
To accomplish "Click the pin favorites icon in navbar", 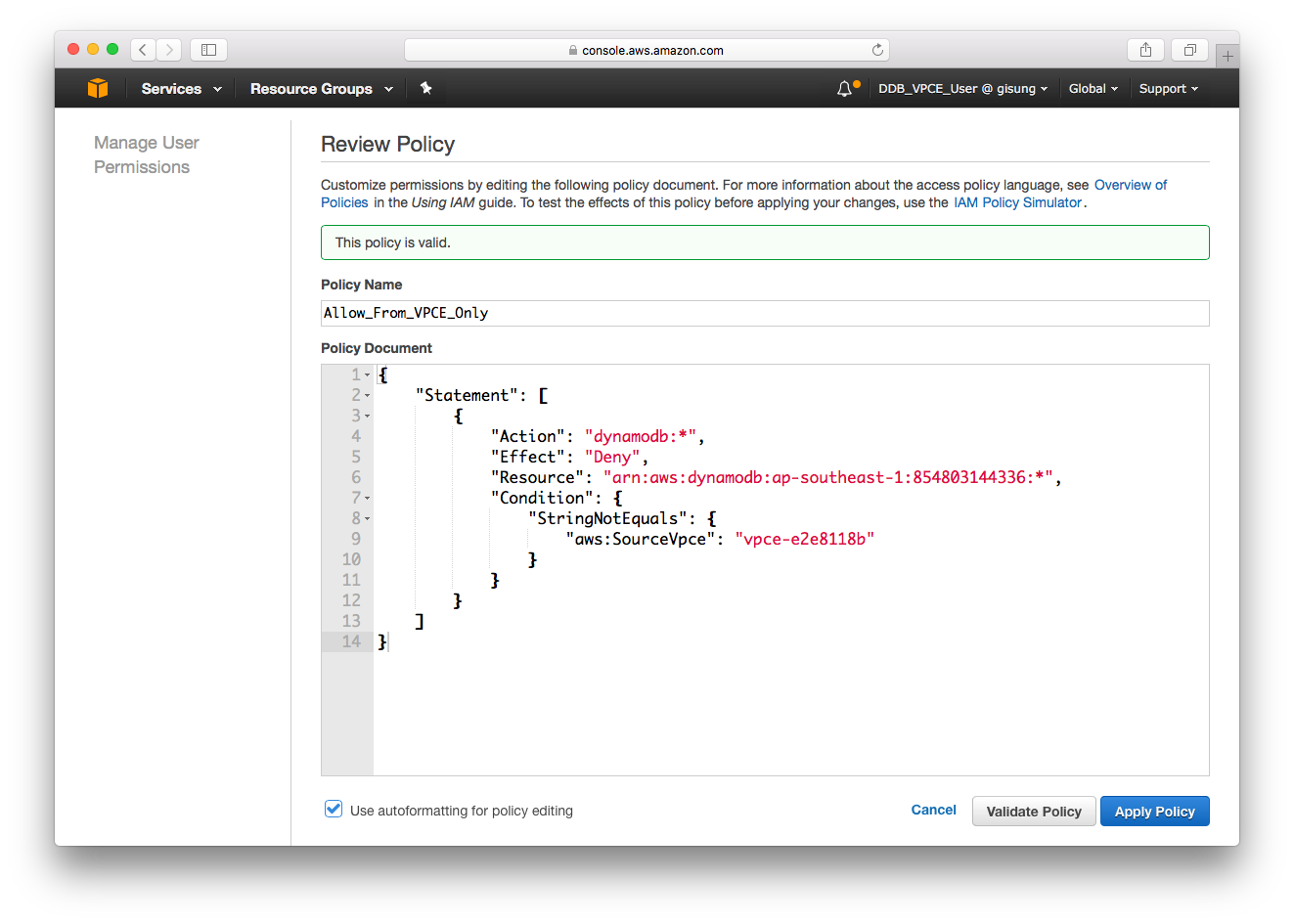I will (425, 88).
